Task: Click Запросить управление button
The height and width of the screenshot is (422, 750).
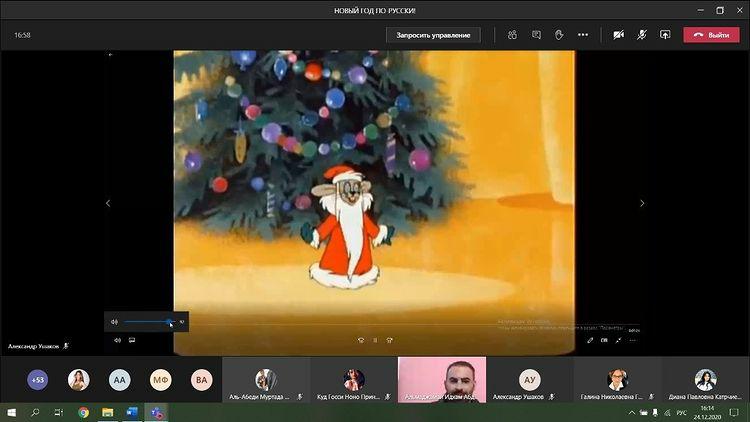Action: pos(433,35)
